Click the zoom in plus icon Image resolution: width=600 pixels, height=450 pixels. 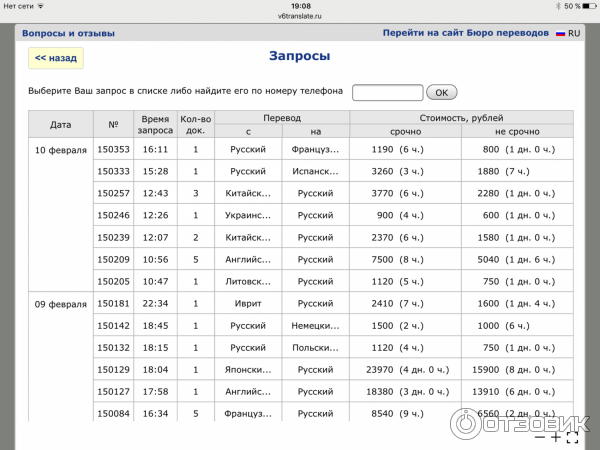pos(556,437)
